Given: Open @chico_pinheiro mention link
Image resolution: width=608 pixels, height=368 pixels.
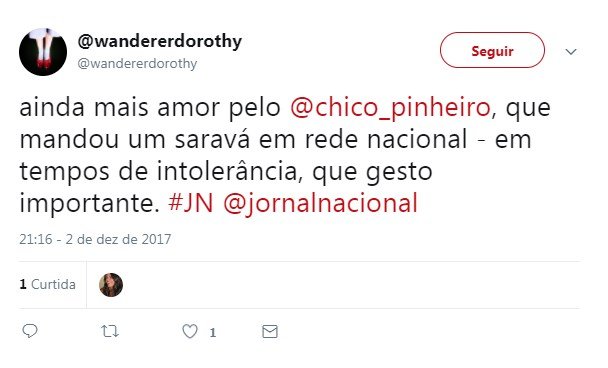Looking at the screenshot, I should pyautogui.click(x=390, y=108).
